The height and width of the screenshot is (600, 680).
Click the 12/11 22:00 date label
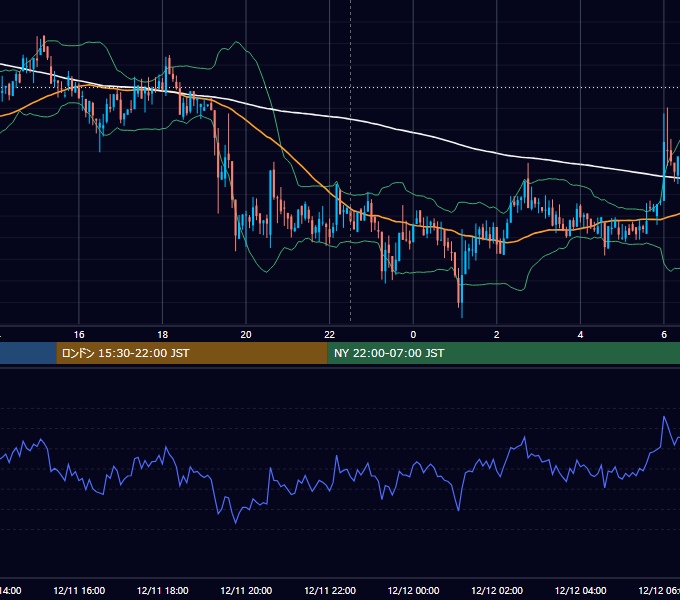point(330,590)
